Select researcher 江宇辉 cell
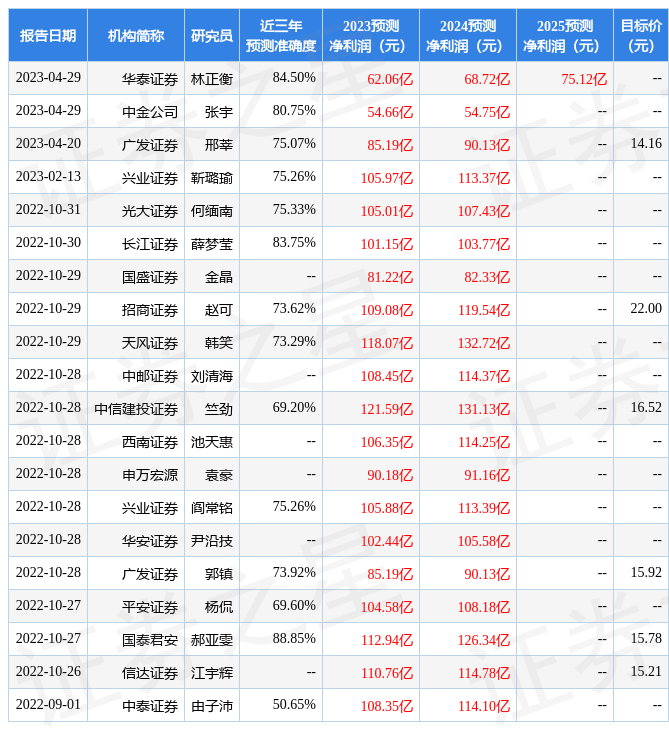 (x=212, y=673)
